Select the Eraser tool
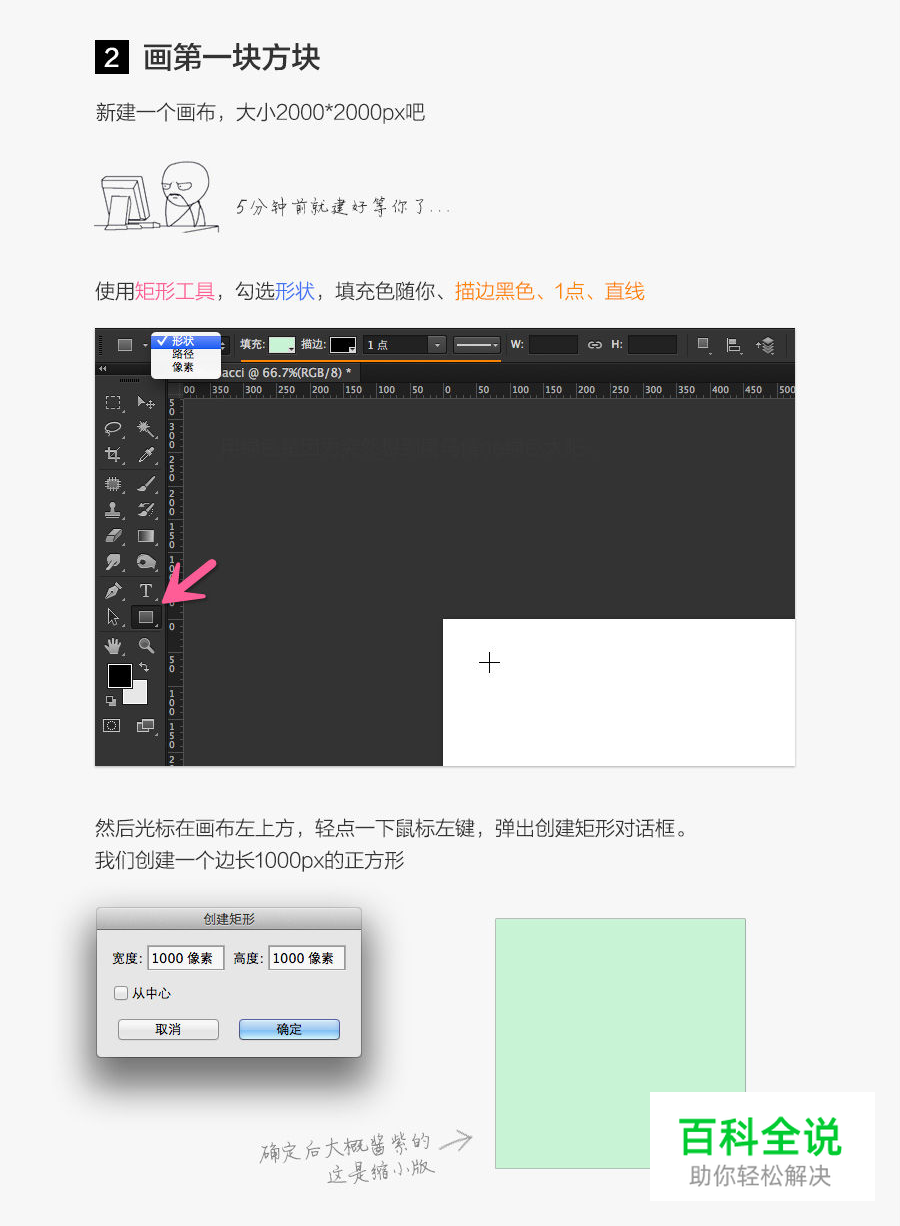 pyautogui.click(x=114, y=535)
